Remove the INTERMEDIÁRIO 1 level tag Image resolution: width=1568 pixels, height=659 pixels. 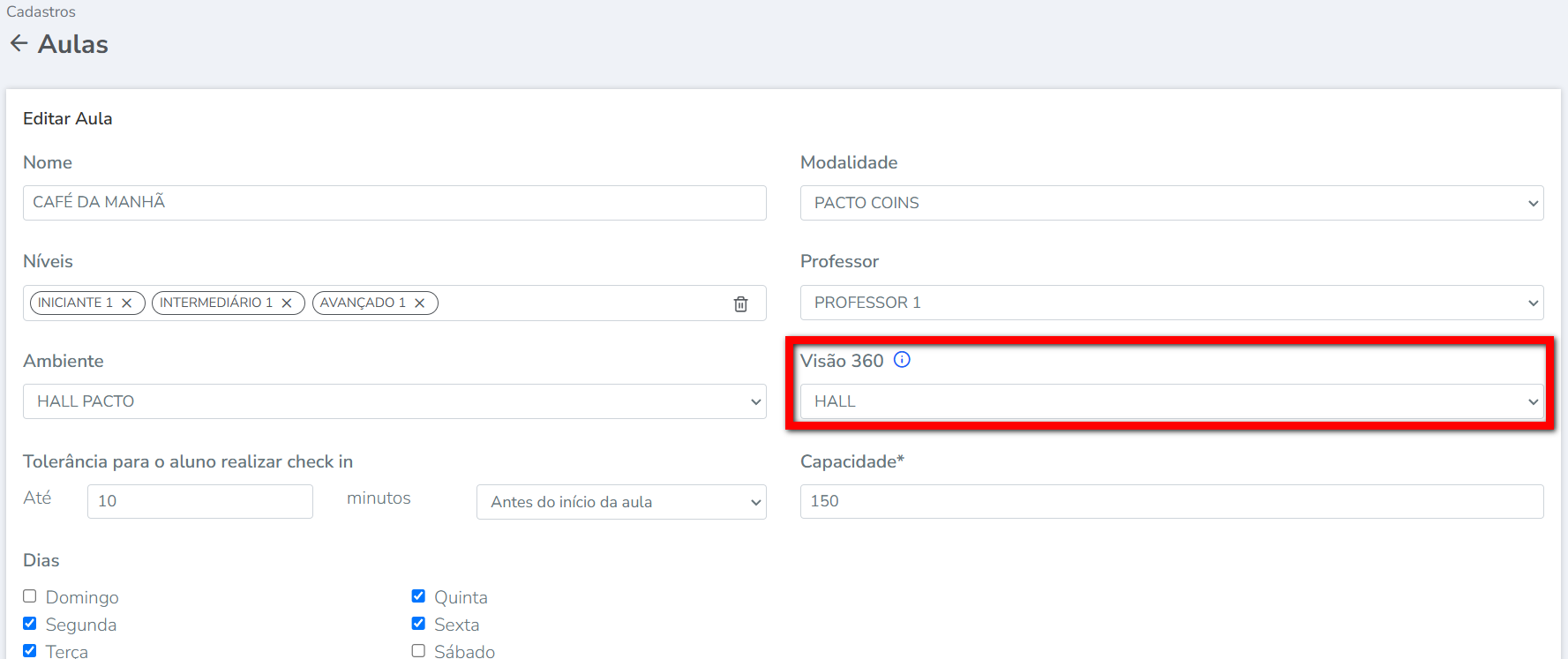287,303
